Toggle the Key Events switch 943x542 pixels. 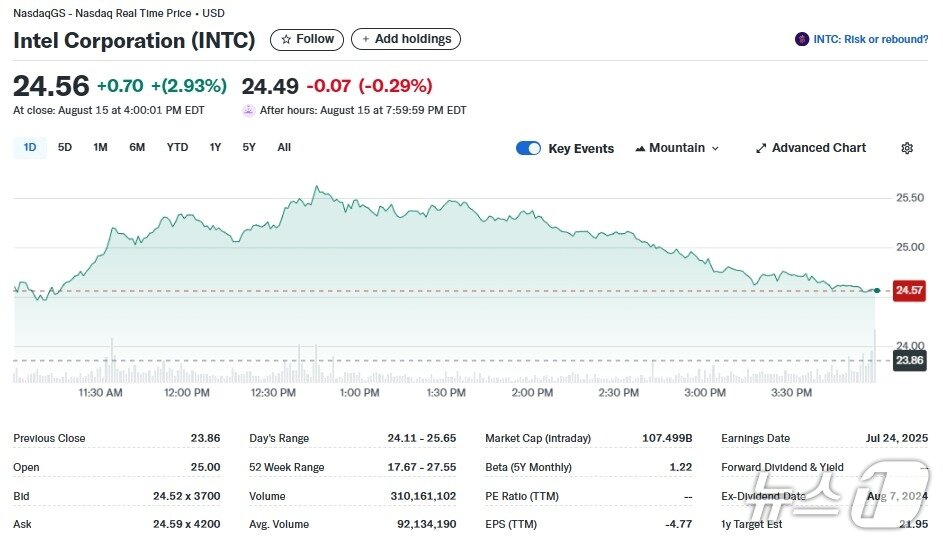[528, 148]
